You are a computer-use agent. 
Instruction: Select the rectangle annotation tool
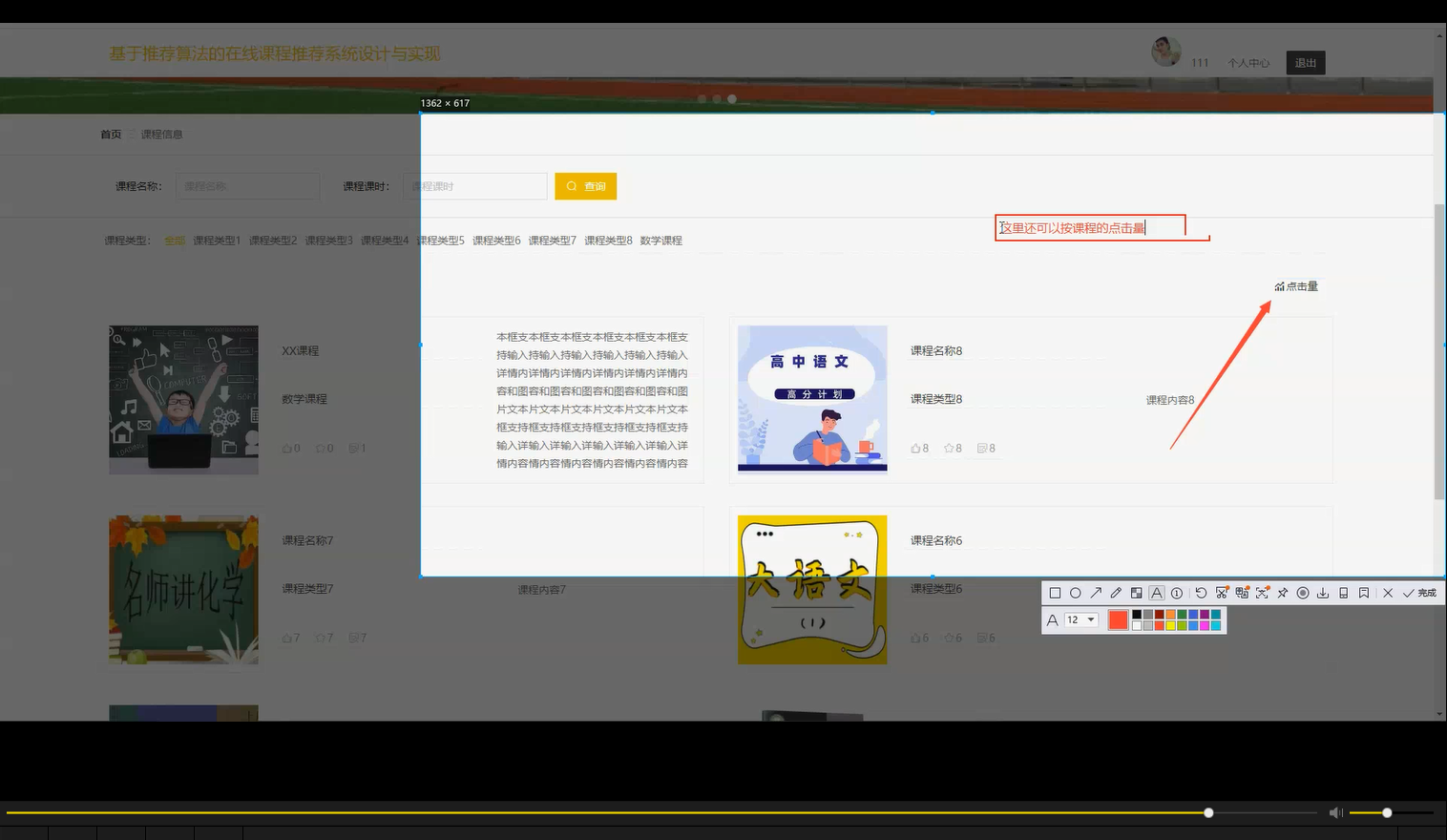pos(1055,593)
